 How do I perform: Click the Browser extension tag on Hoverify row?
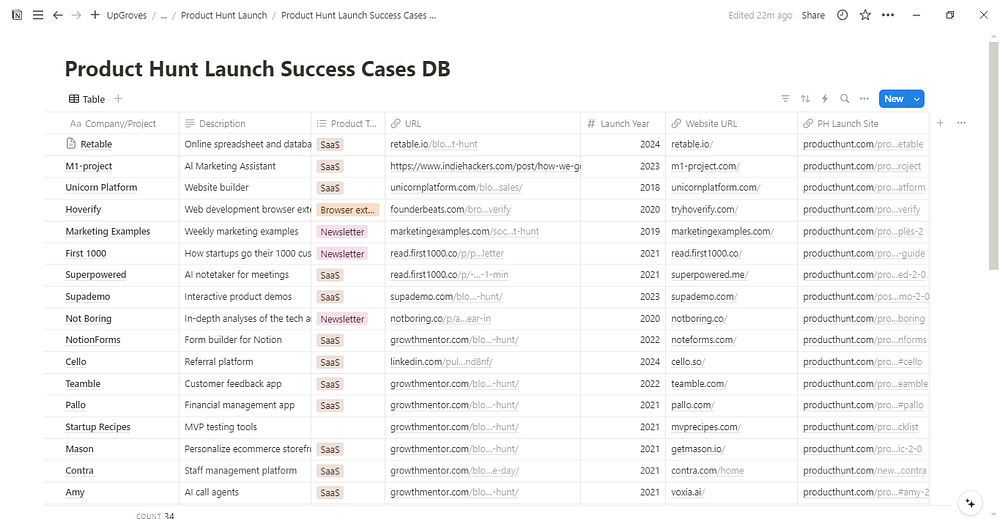click(x=347, y=210)
